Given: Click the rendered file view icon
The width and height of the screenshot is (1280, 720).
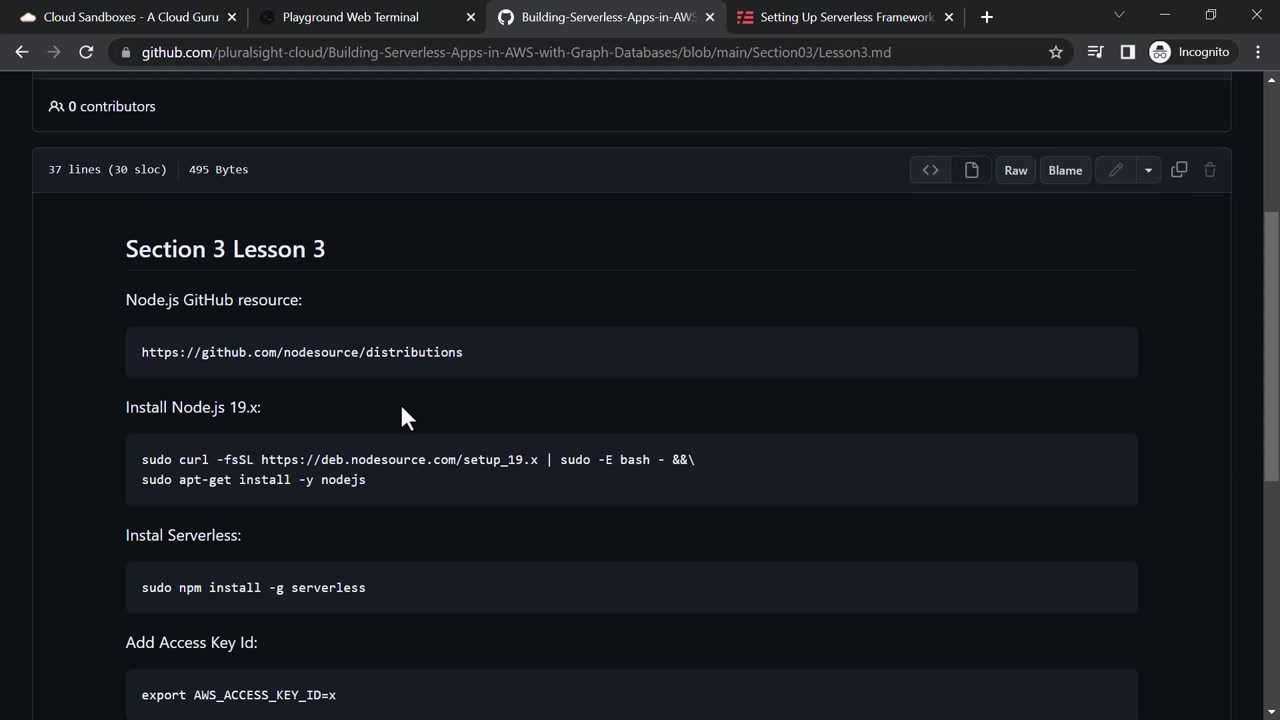Looking at the screenshot, I should coord(971,170).
